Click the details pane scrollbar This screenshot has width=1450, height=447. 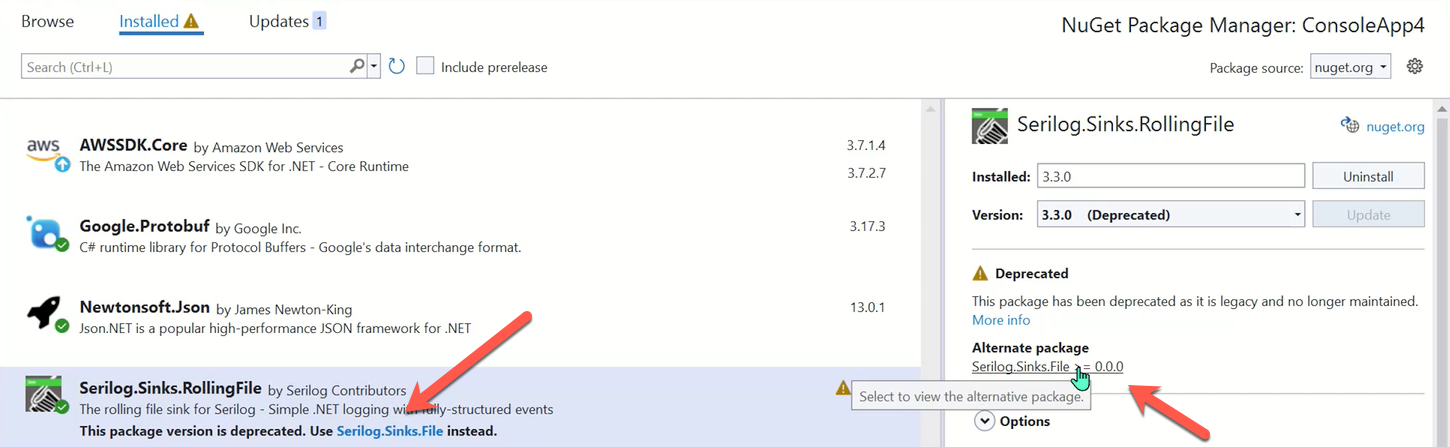pyautogui.click(x=1441, y=272)
